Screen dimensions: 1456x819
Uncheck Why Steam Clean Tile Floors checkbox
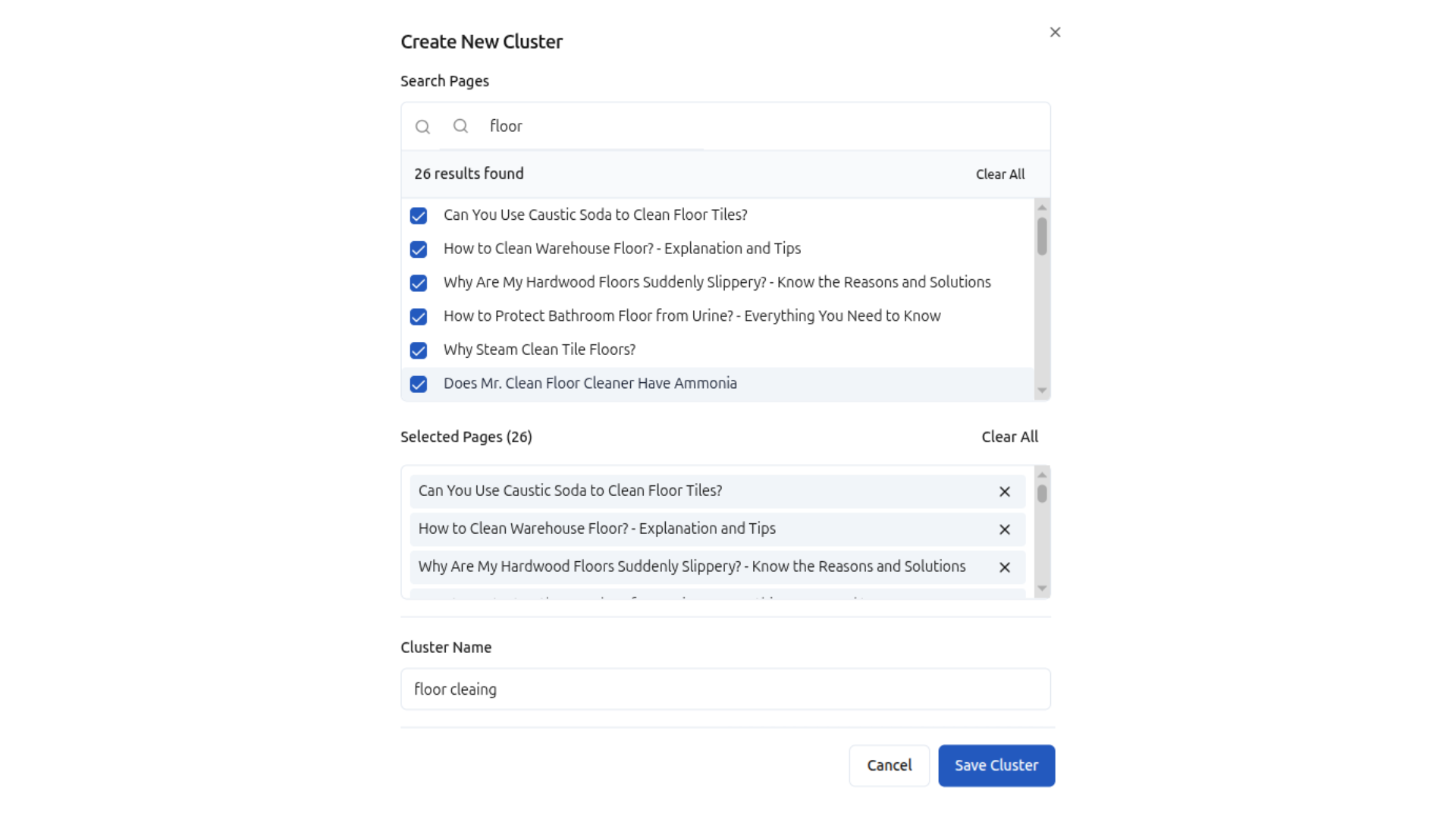(419, 350)
